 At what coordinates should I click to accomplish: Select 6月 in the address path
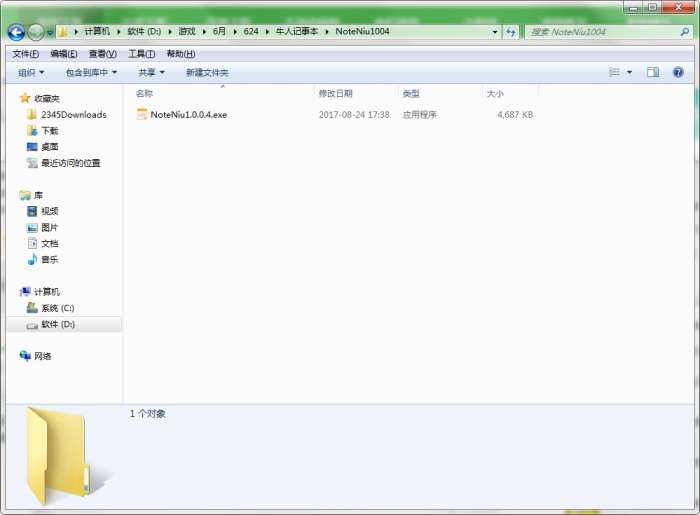point(219,31)
